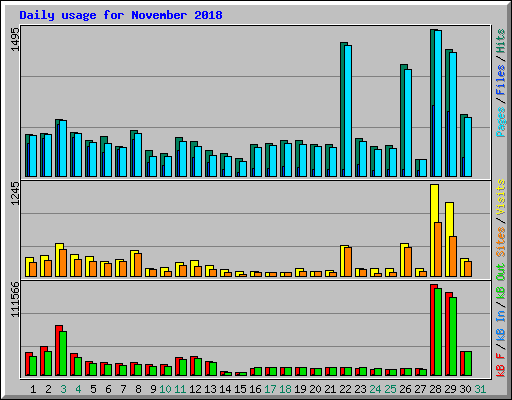This screenshot has width=512, height=400.
Task: Click the green kB bar for day 30
Action: (x=468, y=363)
